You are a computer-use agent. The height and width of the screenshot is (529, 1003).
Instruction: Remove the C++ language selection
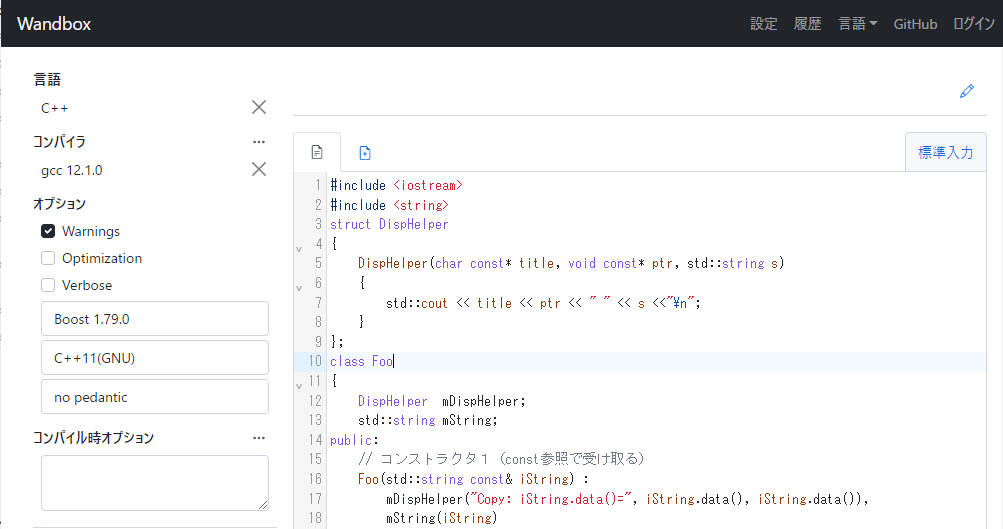pyautogui.click(x=258, y=107)
